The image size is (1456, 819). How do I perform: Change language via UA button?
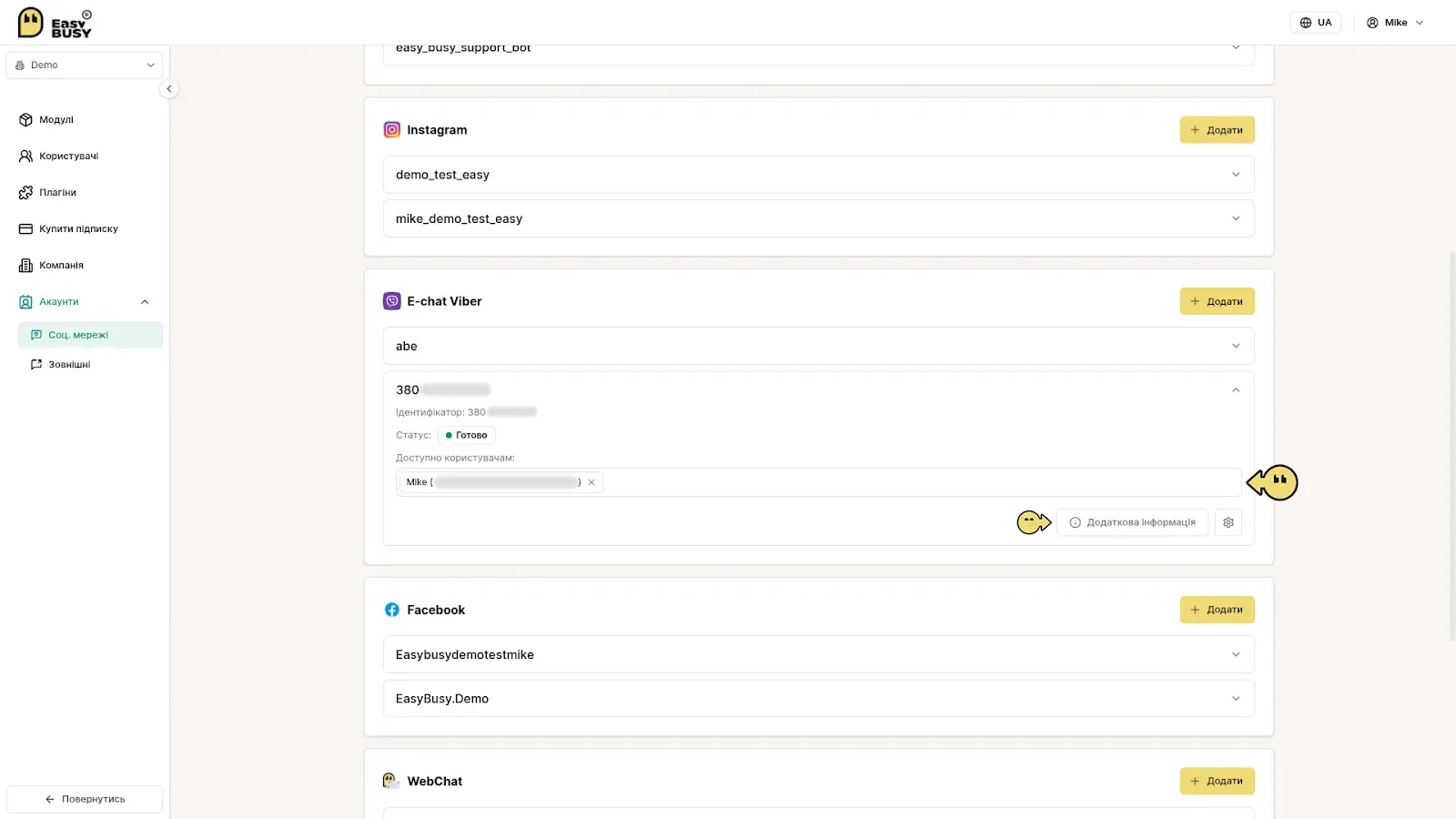[x=1315, y=23]
